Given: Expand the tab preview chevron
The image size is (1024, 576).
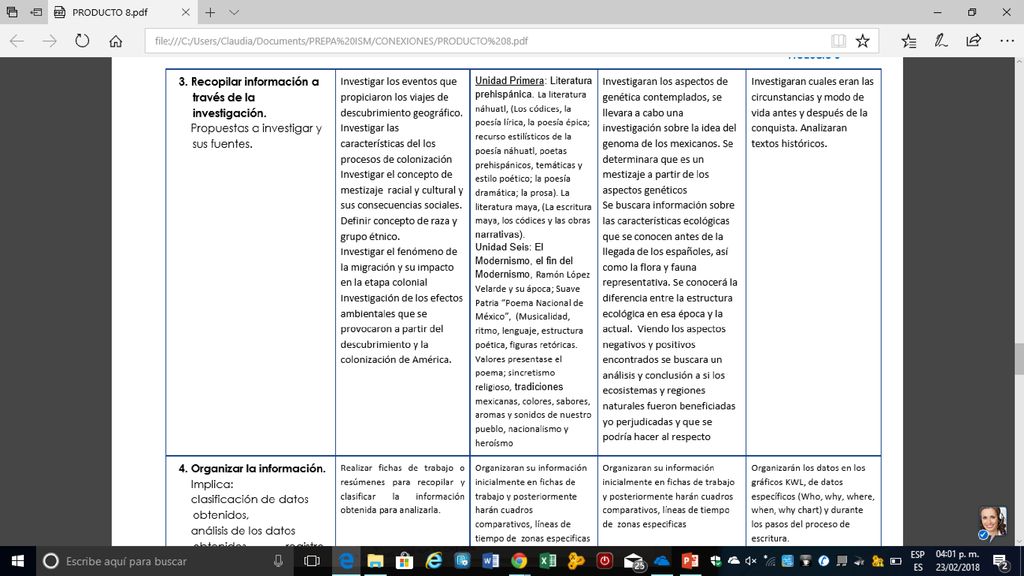Looking at the screenshot, I should (234, 12).
